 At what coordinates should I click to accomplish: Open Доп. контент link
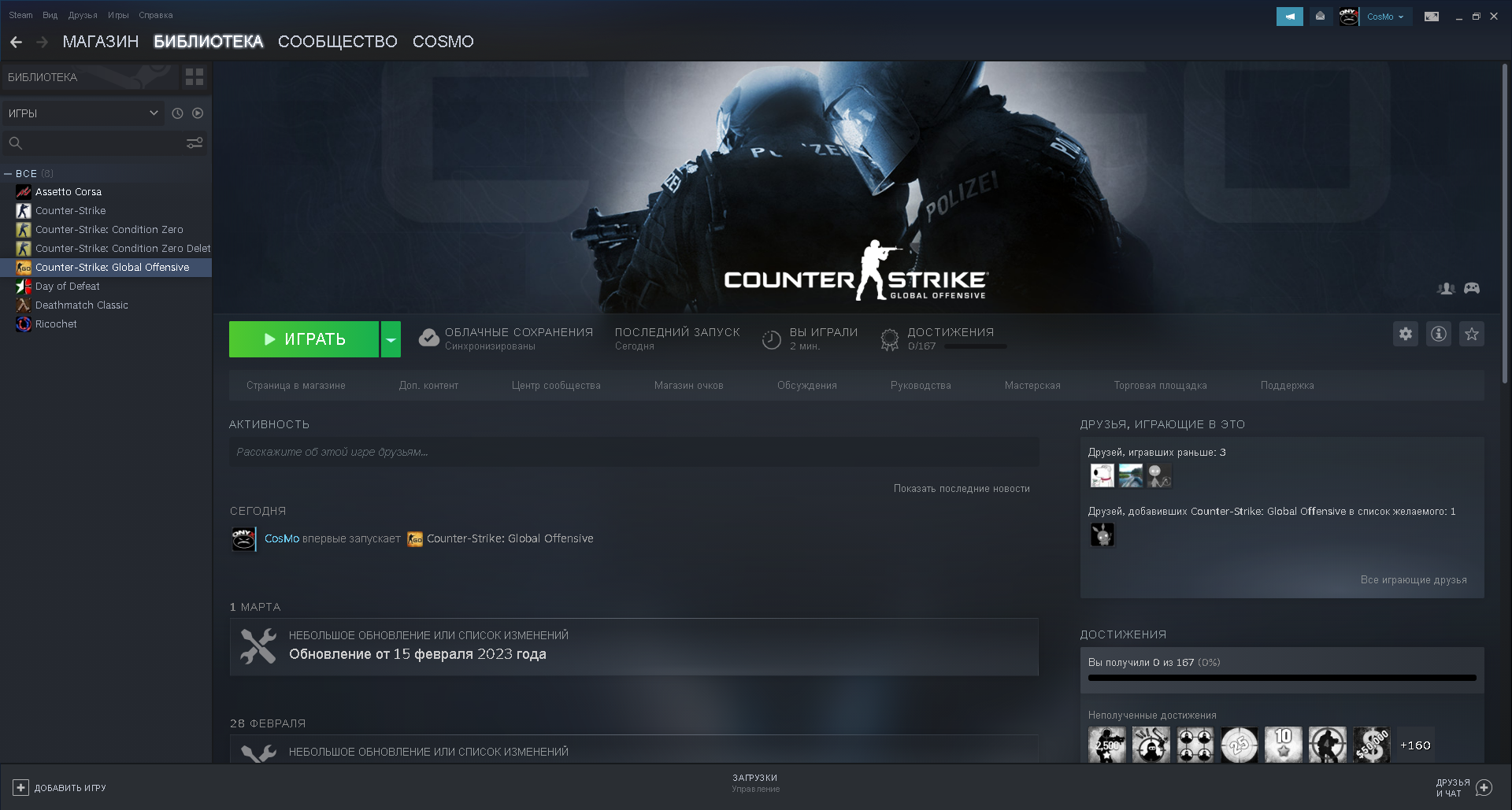(x=428, y=386)
